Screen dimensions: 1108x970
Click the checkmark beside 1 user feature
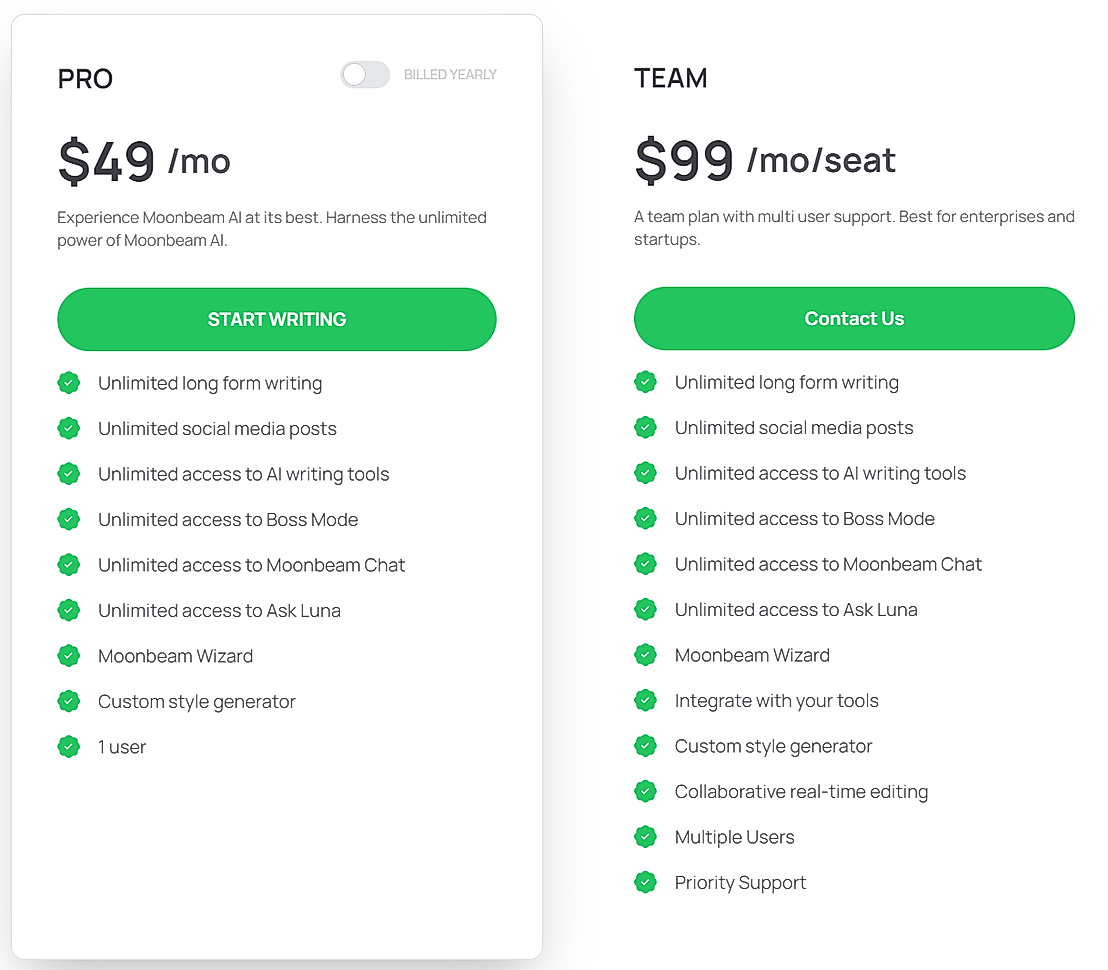click(x=68, y=746)
